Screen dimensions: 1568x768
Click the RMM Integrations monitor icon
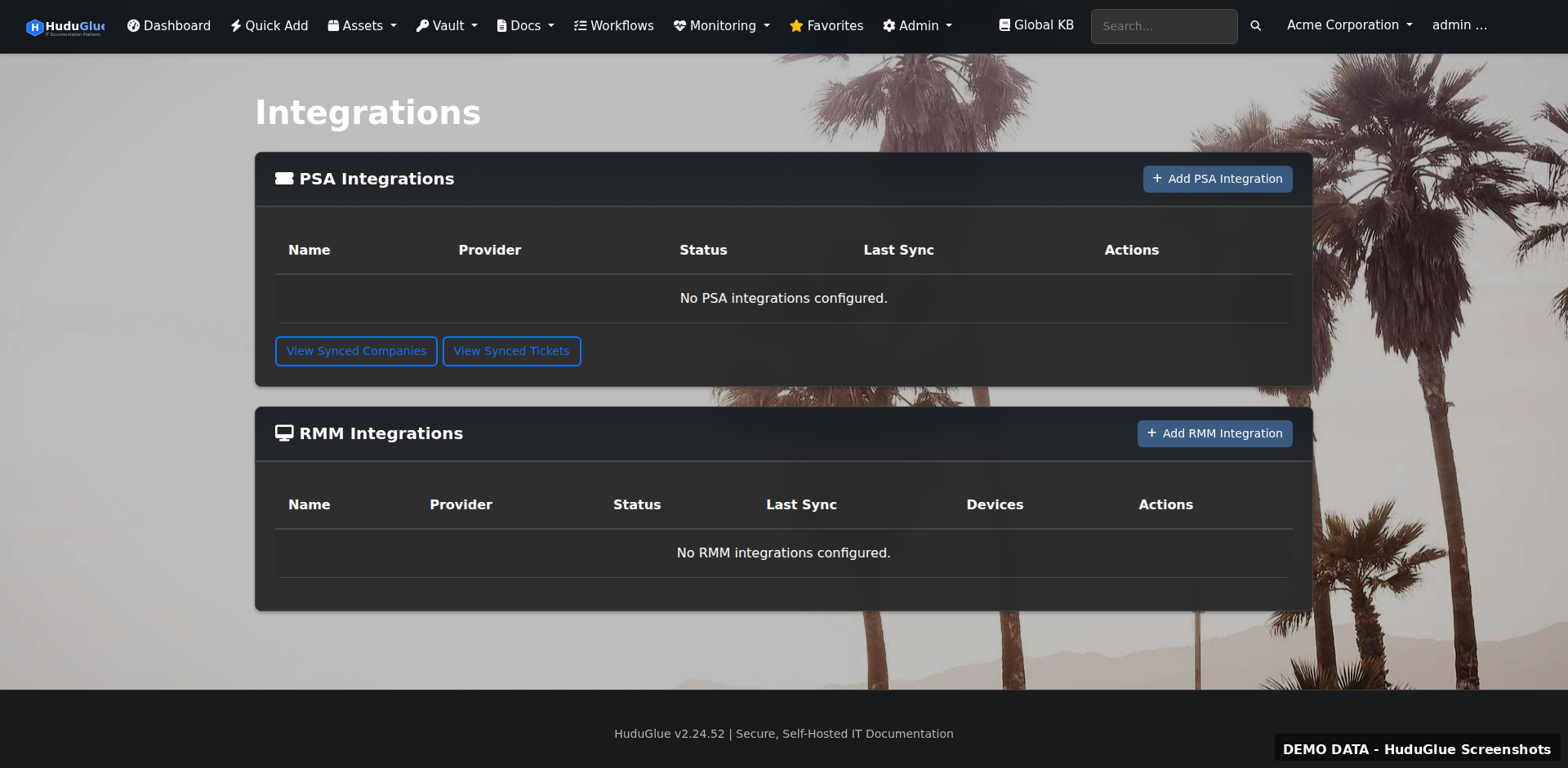283,433
